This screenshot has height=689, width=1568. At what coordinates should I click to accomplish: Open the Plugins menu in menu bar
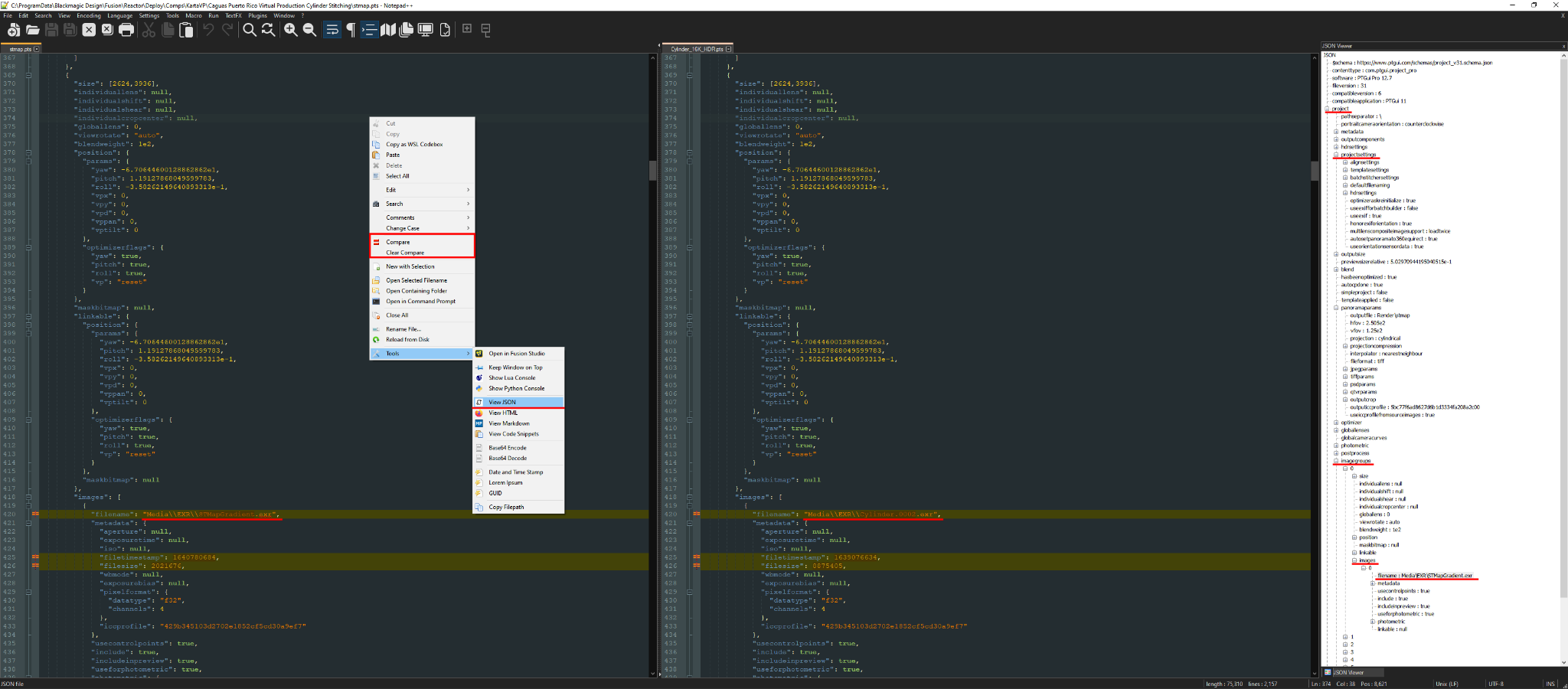257,15
